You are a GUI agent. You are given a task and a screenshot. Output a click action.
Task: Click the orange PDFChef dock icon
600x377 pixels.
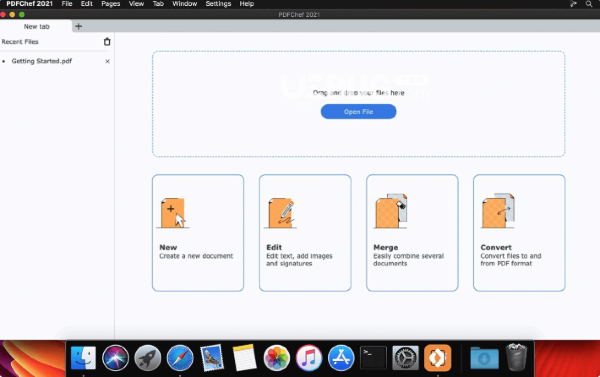coord(438,358)
